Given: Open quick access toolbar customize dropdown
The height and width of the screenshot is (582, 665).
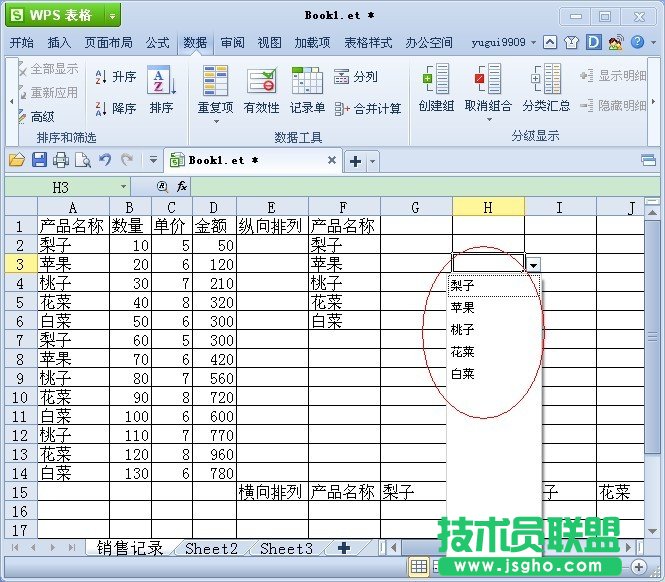Looking at the screenshot, I should click(x=153, y=160).
